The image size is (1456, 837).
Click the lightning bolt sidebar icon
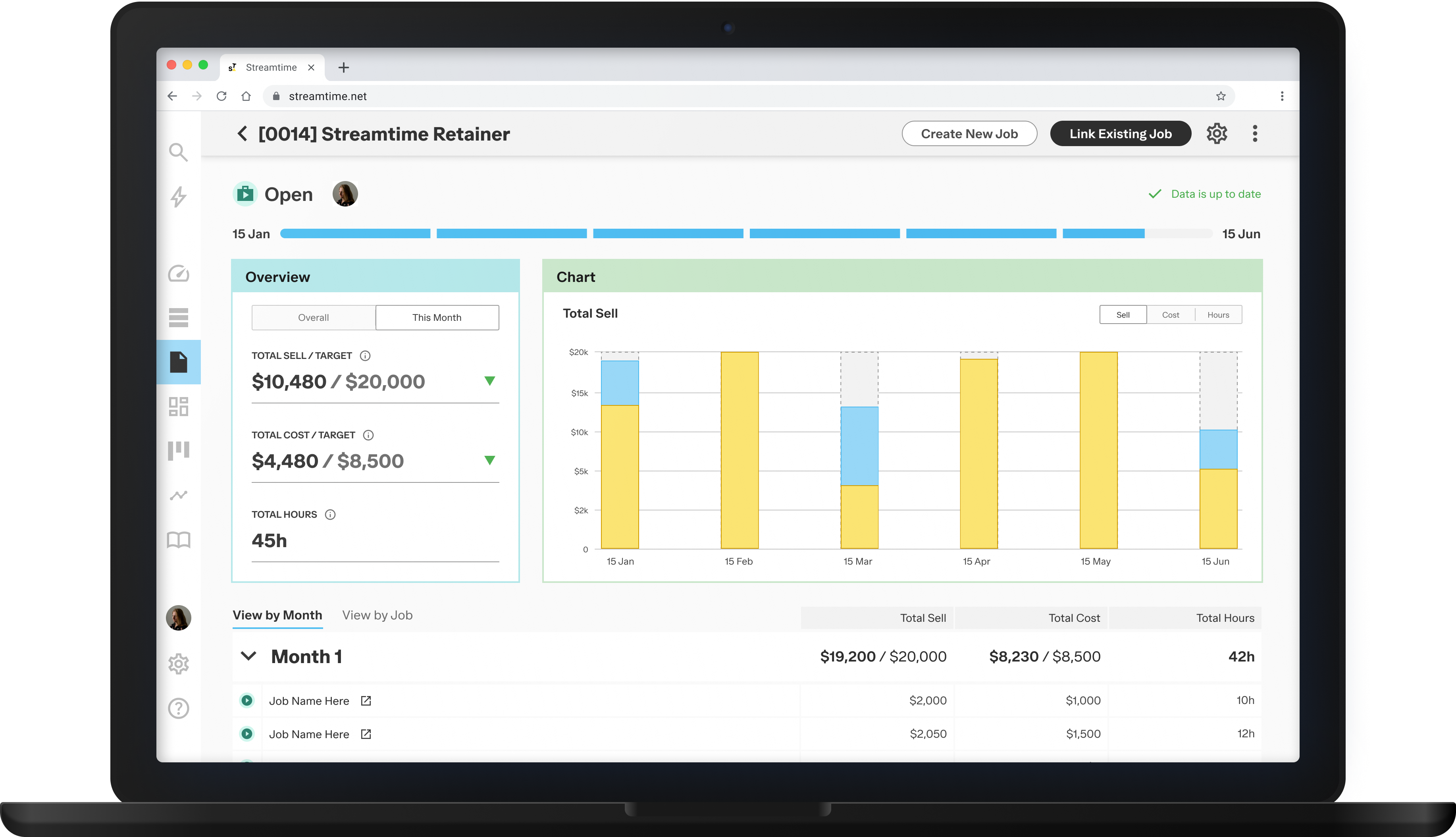pyautogui.click(x=178, y=197)
